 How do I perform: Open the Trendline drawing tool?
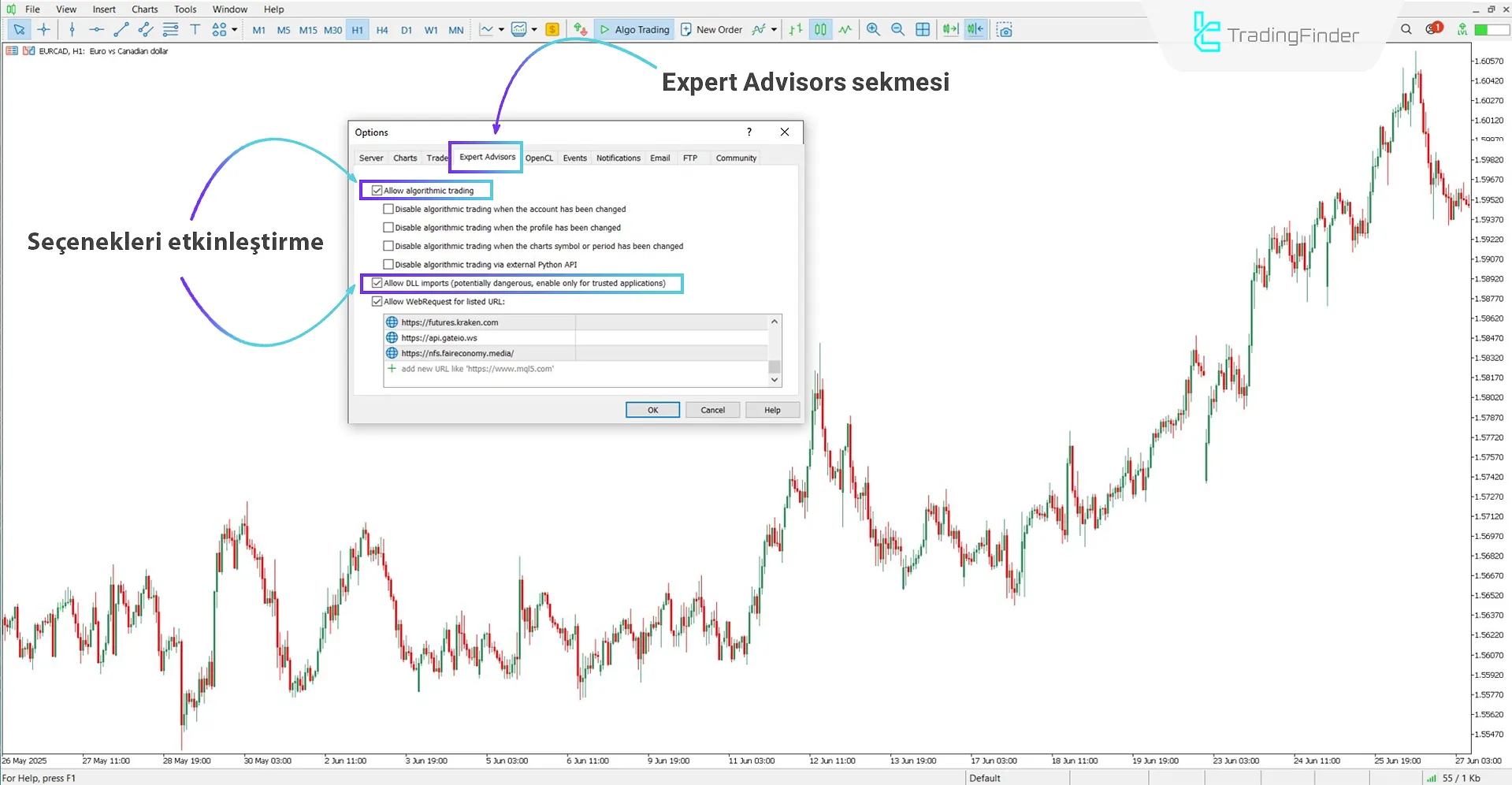click(121, 29)
